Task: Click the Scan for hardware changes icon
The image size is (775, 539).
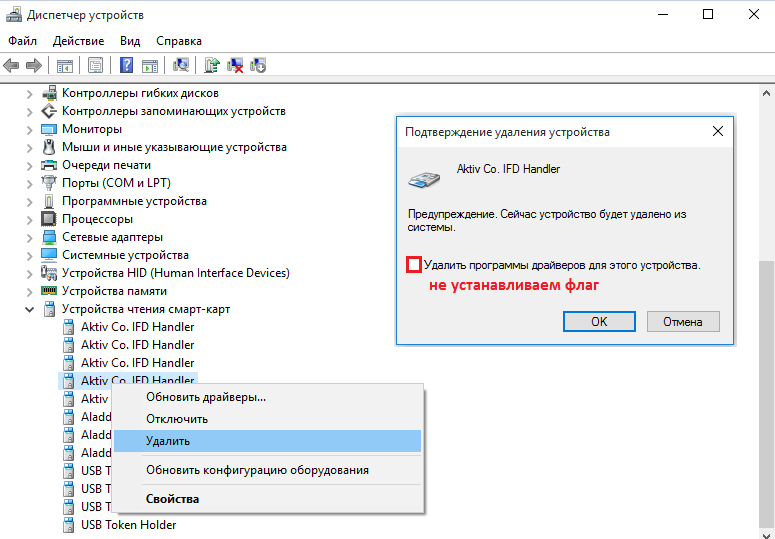Action: pos(181,66)
